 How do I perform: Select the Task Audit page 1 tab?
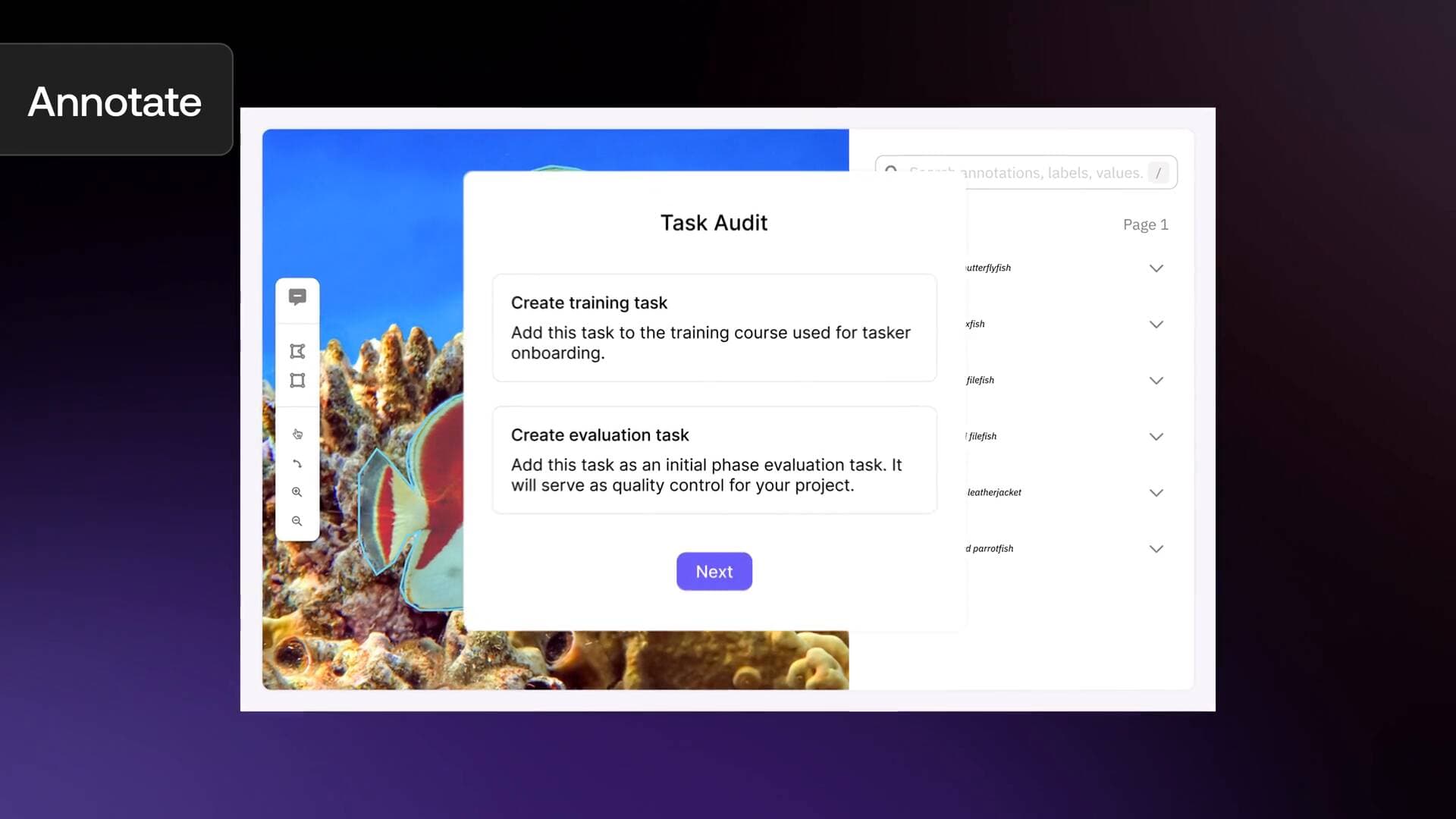[x=1143, y=225]
